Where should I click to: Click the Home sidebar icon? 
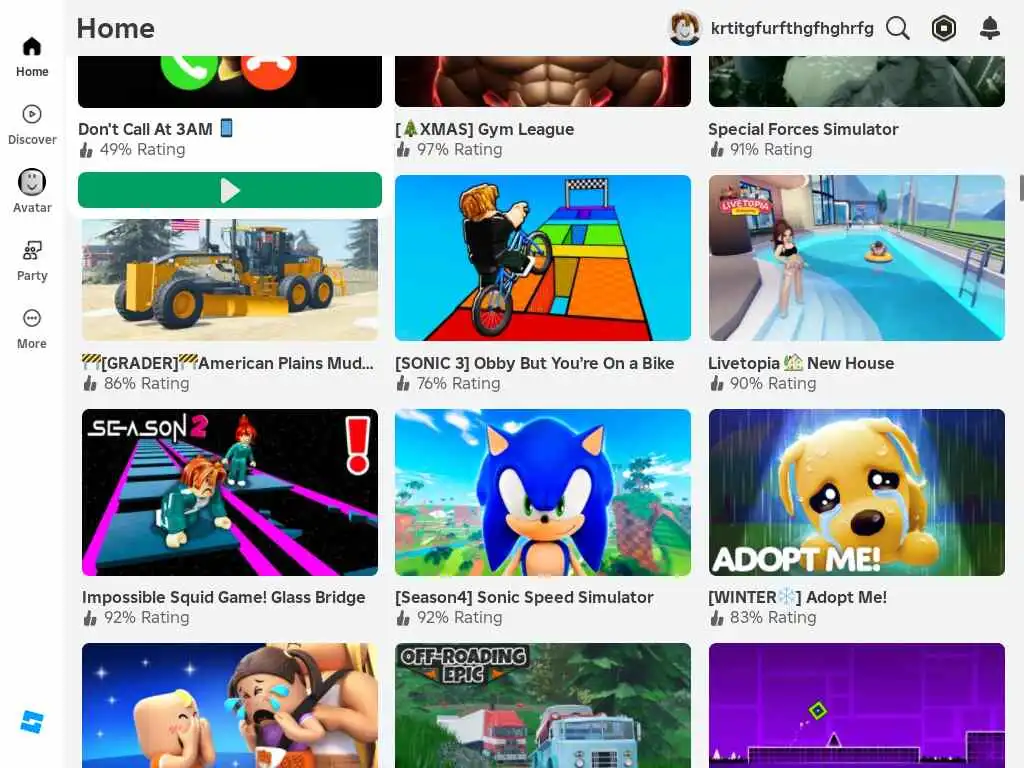click(x=32, y=46)
